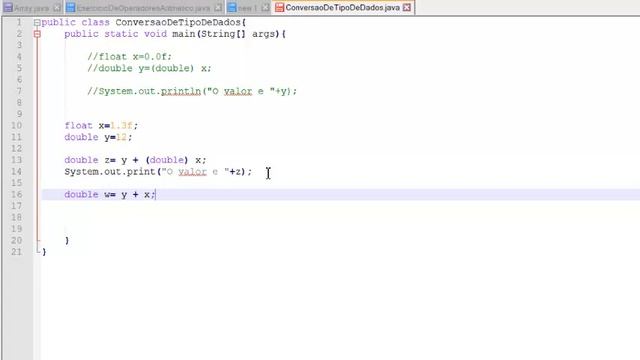This screenshot has width=640, height=360.
Task: Click line number 21 in the margin
Action: (17, 252)
